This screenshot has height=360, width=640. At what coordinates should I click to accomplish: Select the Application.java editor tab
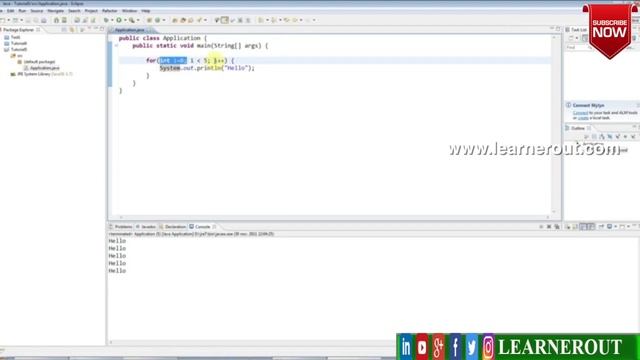pos(130,30)
